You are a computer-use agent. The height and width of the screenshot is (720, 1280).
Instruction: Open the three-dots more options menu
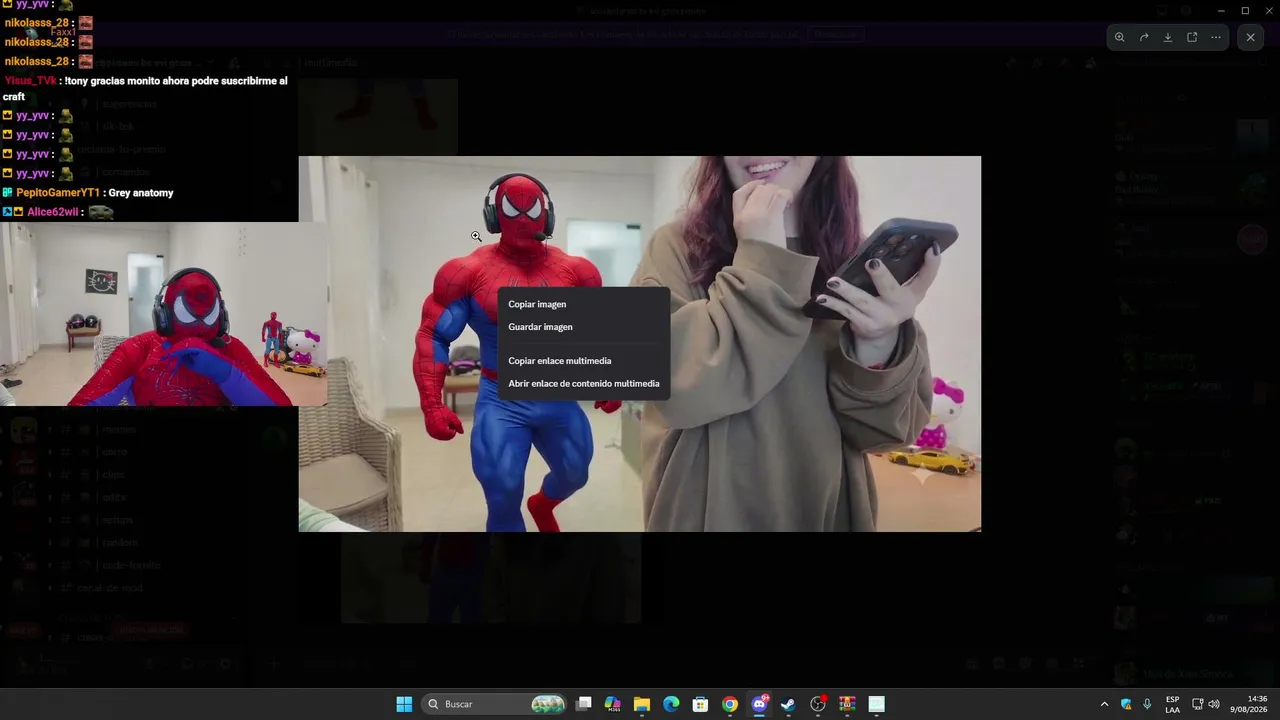1216,37
